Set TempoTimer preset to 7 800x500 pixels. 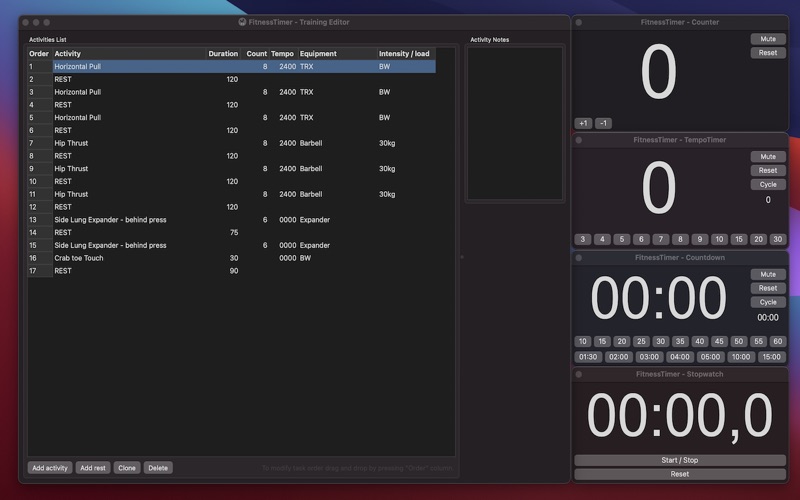(x=661, y=239)
